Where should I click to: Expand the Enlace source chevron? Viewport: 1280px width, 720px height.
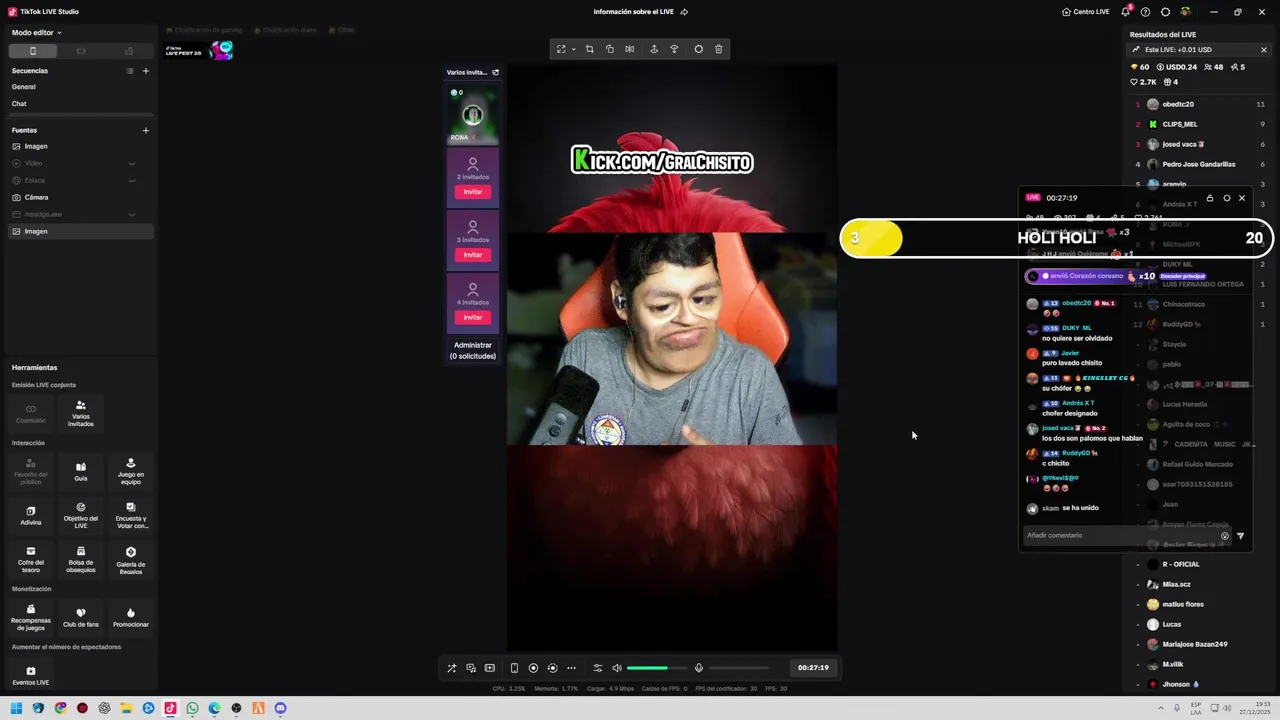[x=131, y=180]
